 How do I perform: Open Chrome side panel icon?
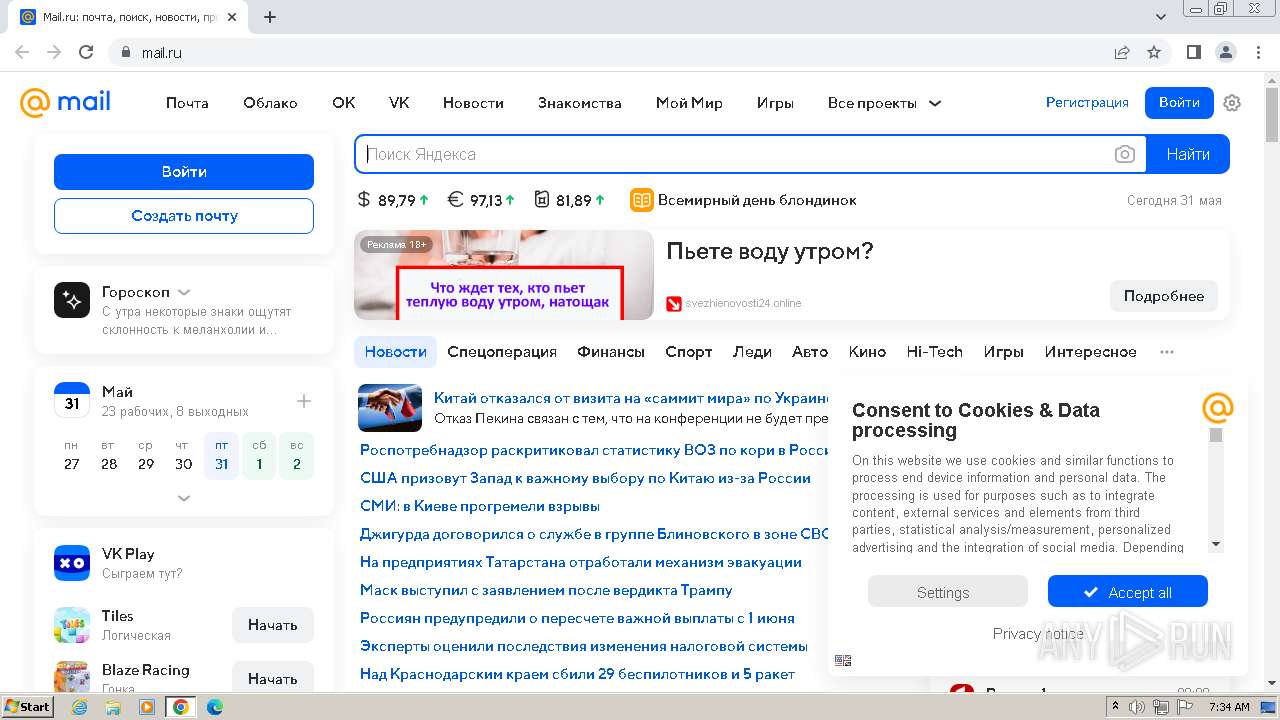(x=1194, y=52)
